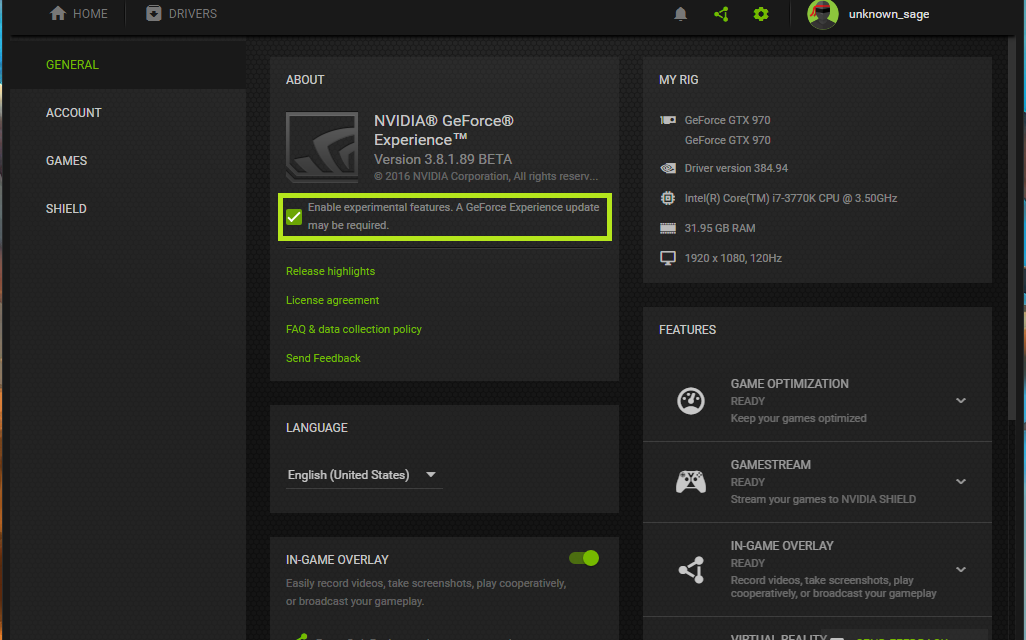This screenshot has height=640, width=1026.
Task: Open the notification bell
Action: 681,14
